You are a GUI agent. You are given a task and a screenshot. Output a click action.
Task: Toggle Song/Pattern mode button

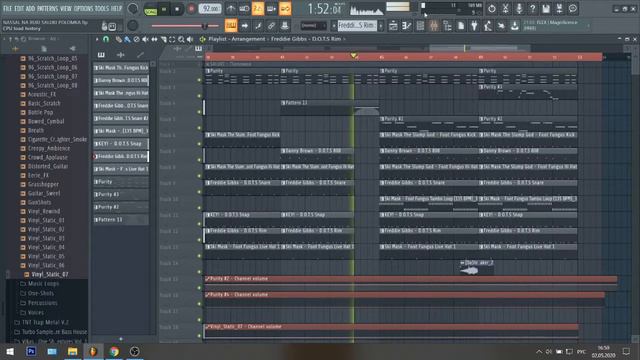point(151,9)
